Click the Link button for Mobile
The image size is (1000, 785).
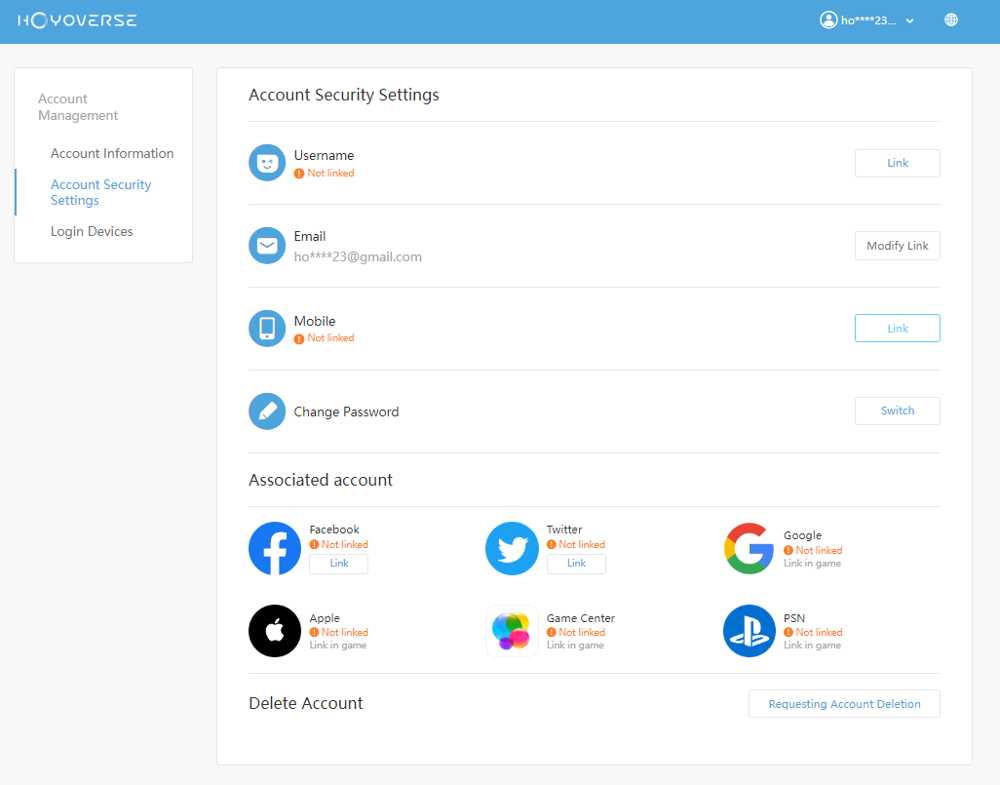[x=897, y=328]
